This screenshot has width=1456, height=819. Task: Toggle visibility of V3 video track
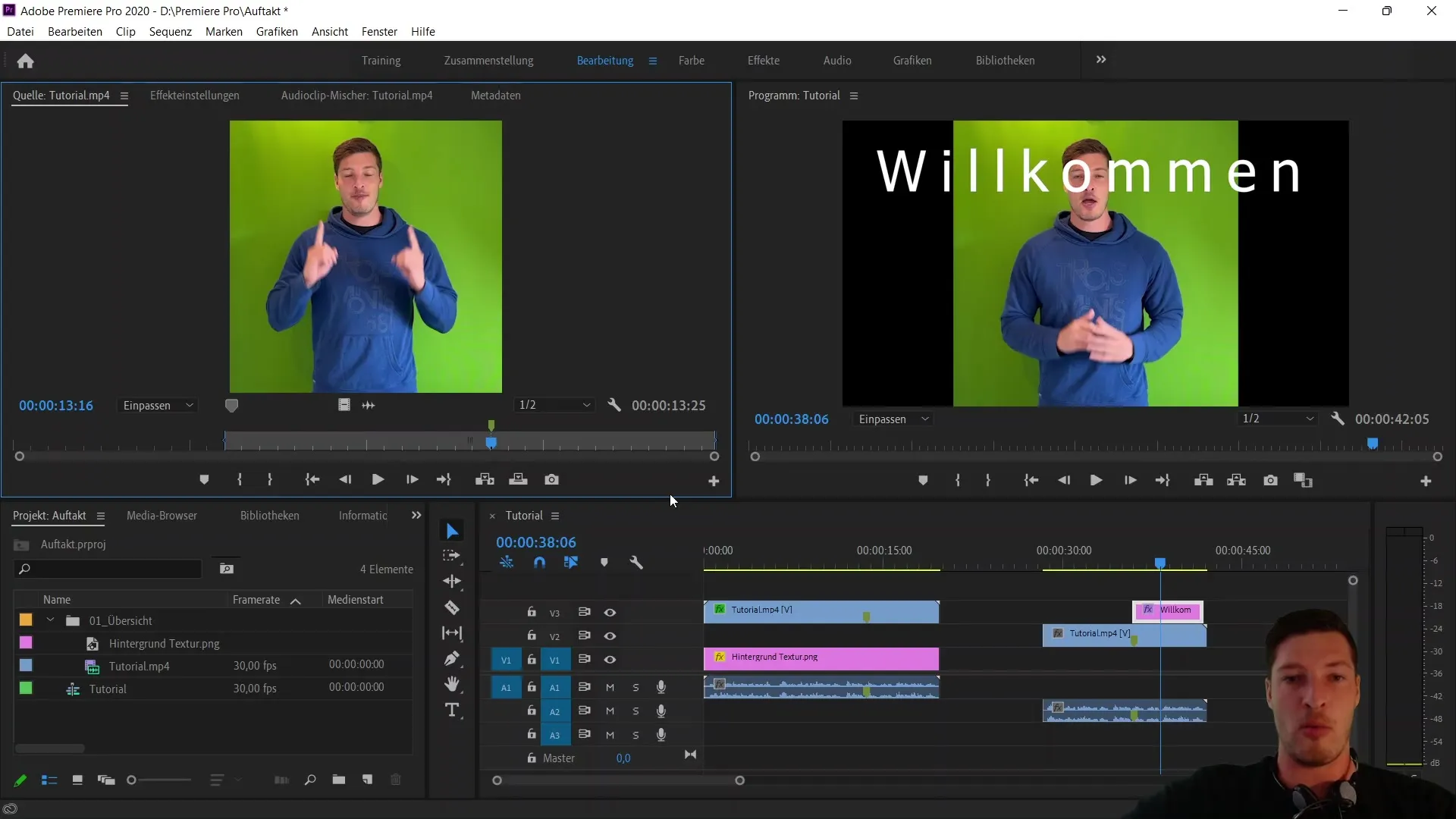[610, 612]
